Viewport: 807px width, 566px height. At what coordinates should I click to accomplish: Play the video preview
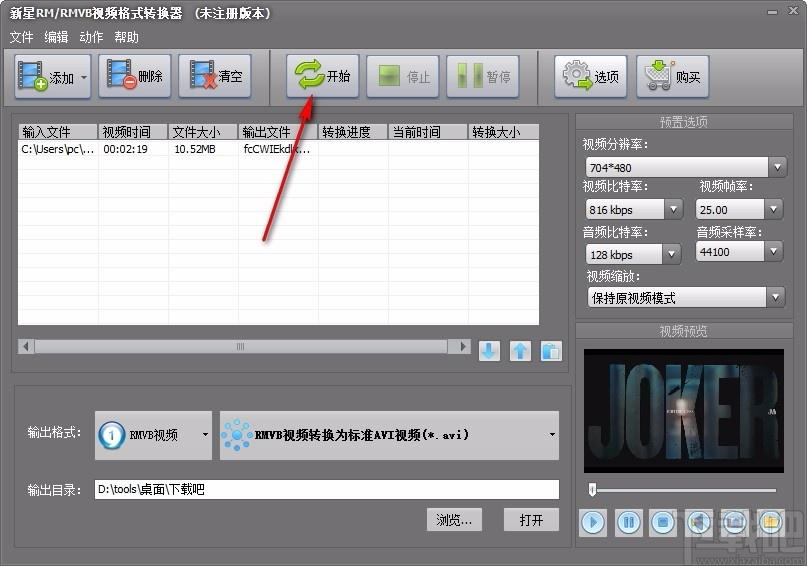coord(593,523)
